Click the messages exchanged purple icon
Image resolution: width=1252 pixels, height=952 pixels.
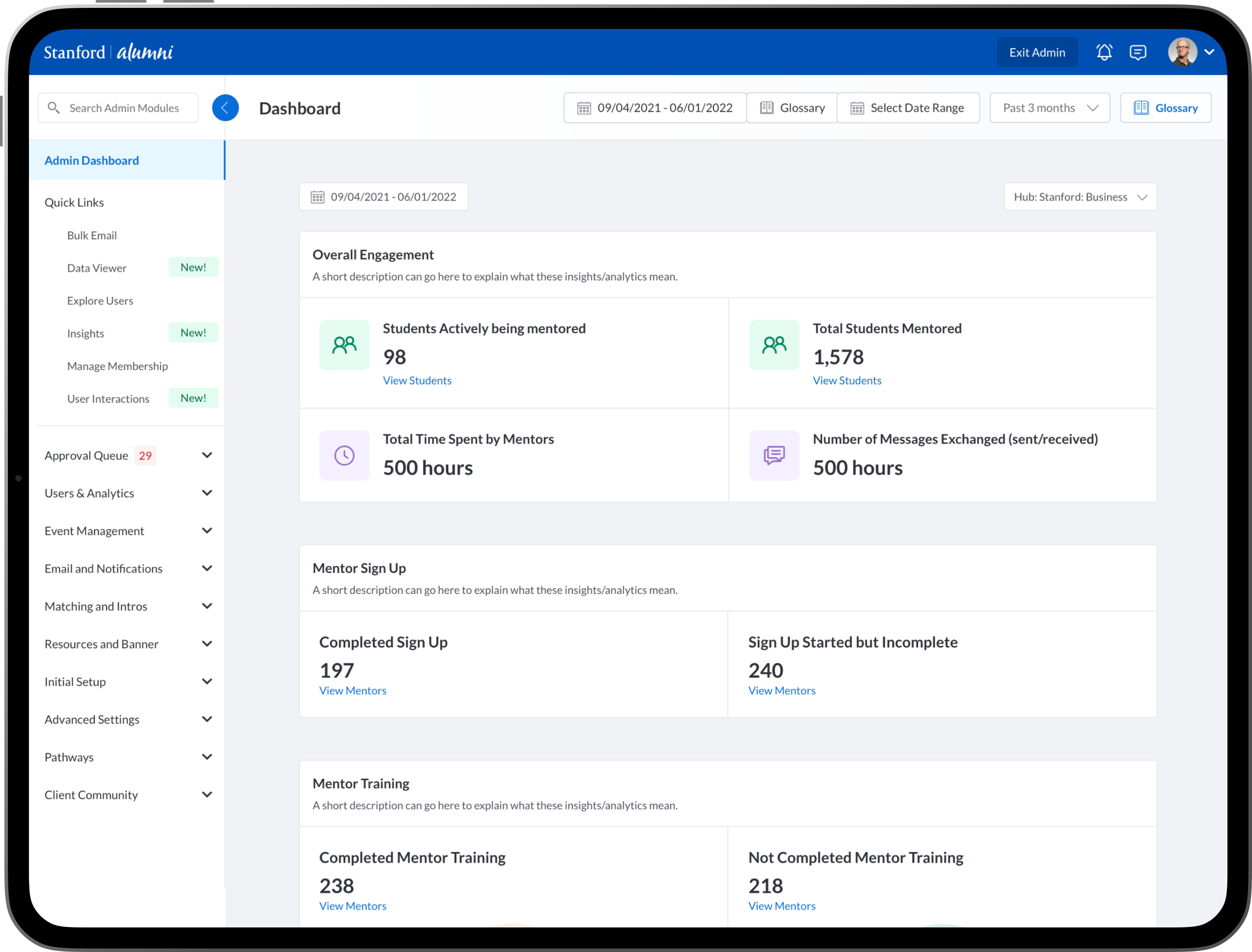pos(774,455)
